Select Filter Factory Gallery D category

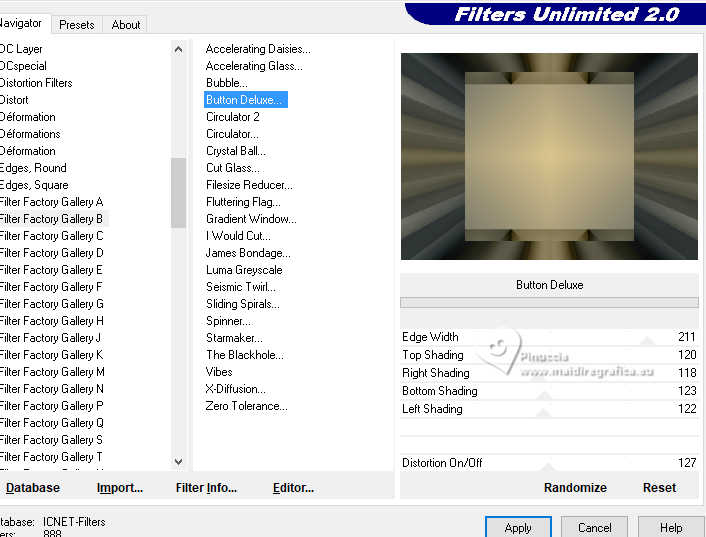coord(51,253)
